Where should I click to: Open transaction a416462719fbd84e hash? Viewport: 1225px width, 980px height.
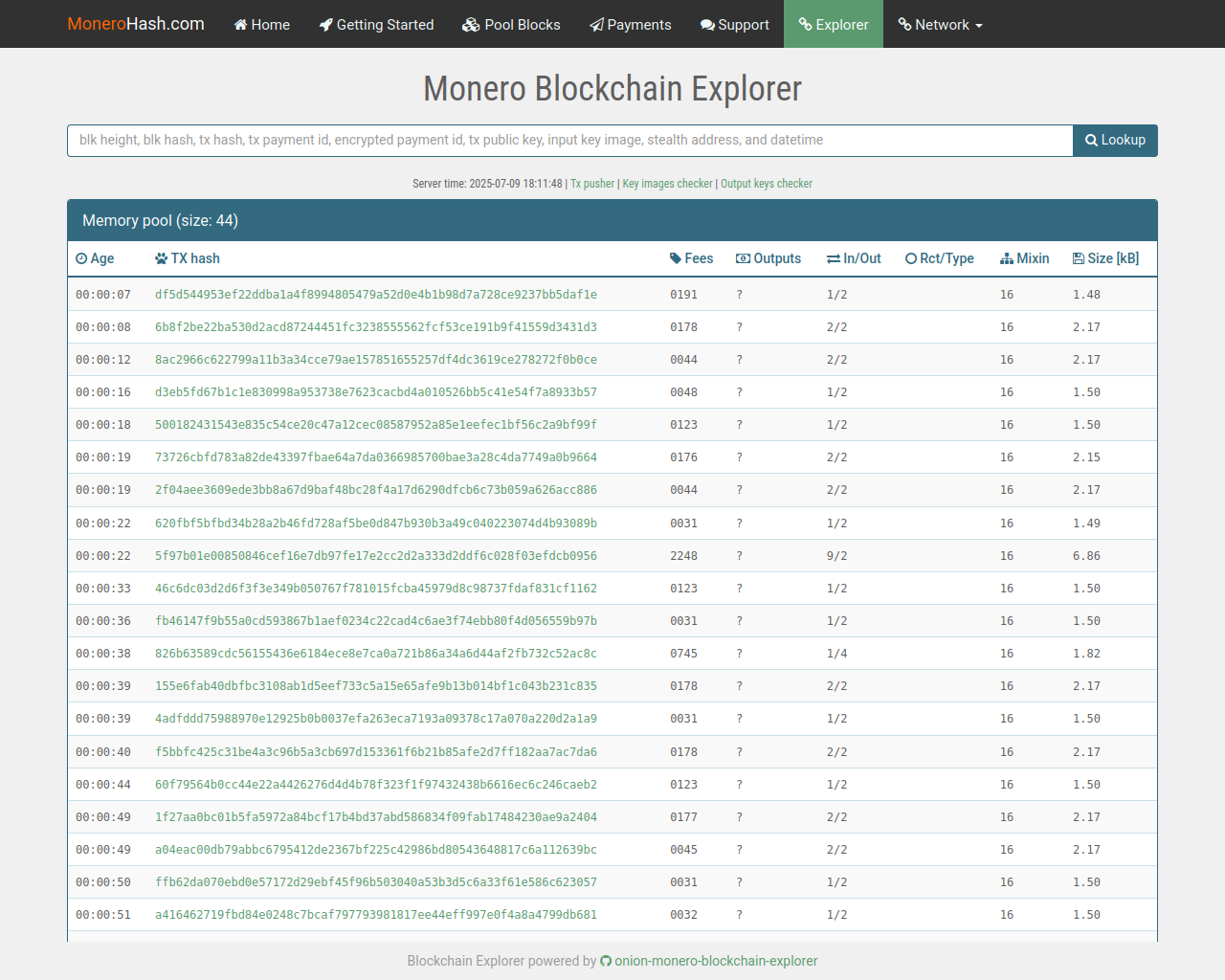point(376,915)
